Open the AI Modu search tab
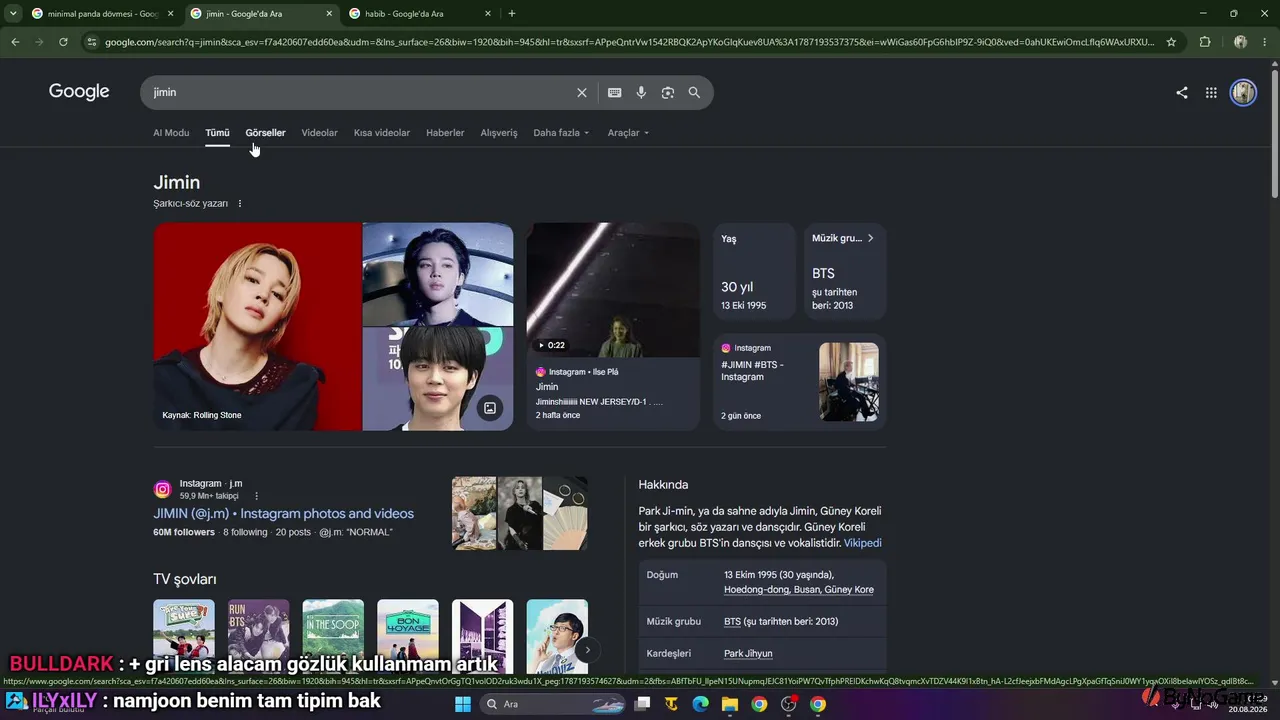This screenshot has width=1280, height=720. tap(171, 133)
